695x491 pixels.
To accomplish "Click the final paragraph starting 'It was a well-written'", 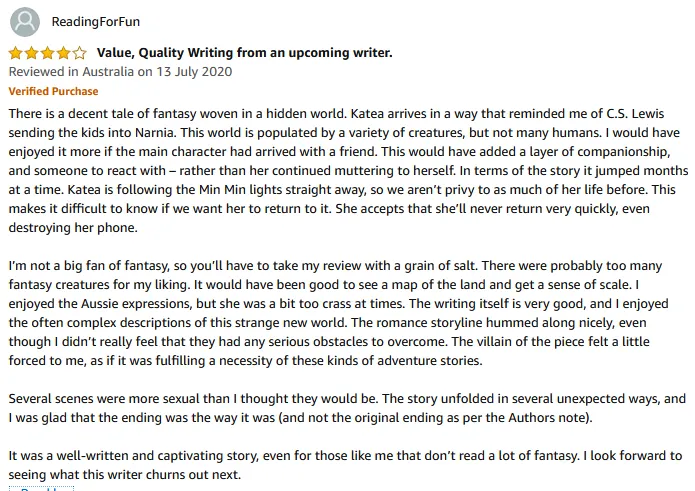I will (345, 465).
